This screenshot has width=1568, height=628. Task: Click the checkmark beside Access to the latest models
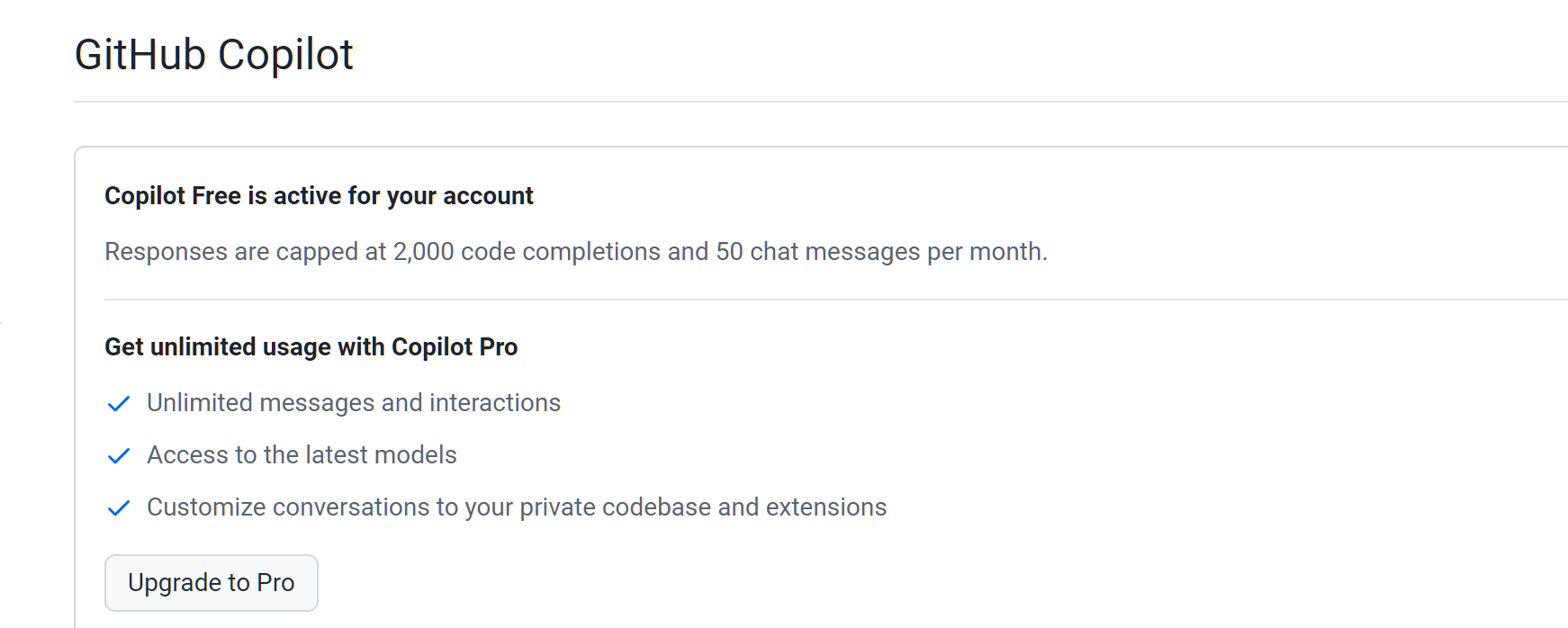coord(119,456)
